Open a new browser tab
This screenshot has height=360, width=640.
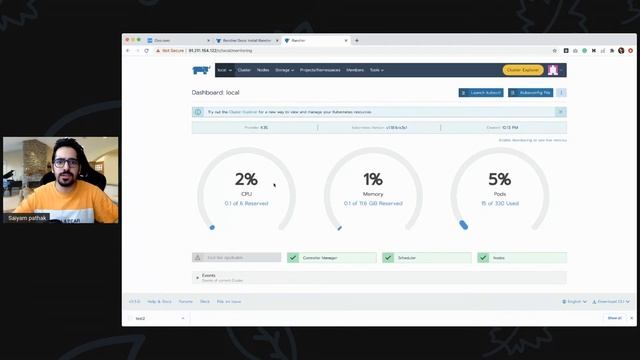[x=357, y=40]
